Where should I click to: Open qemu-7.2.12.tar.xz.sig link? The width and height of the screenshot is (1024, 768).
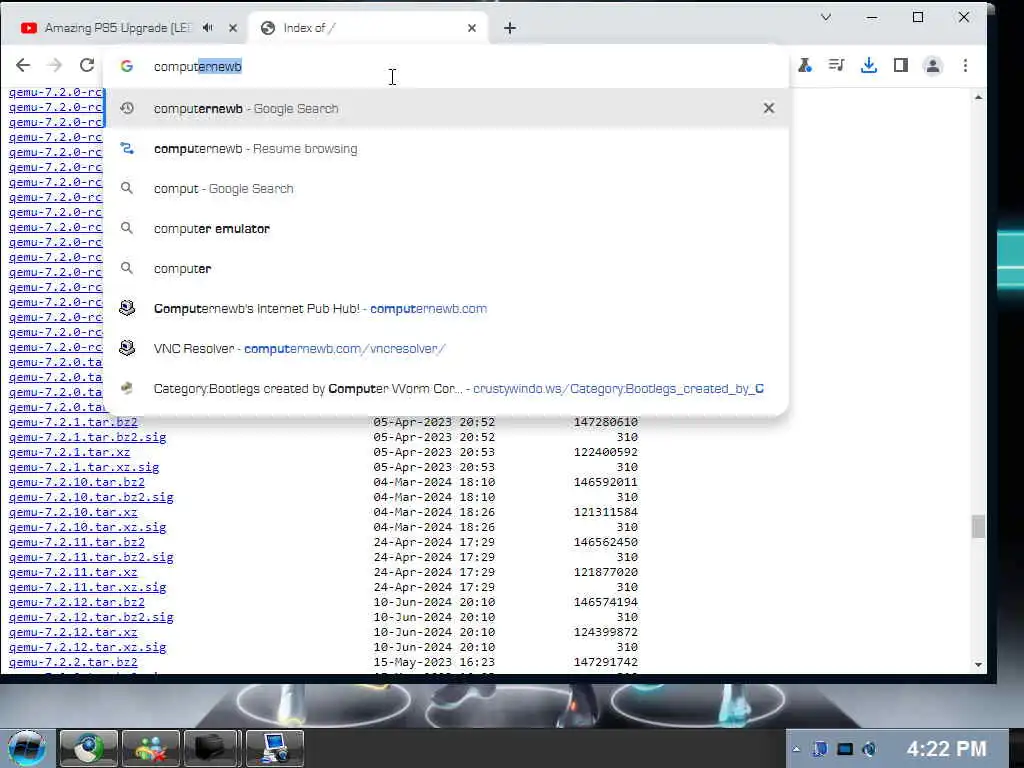tap(88, 647)
